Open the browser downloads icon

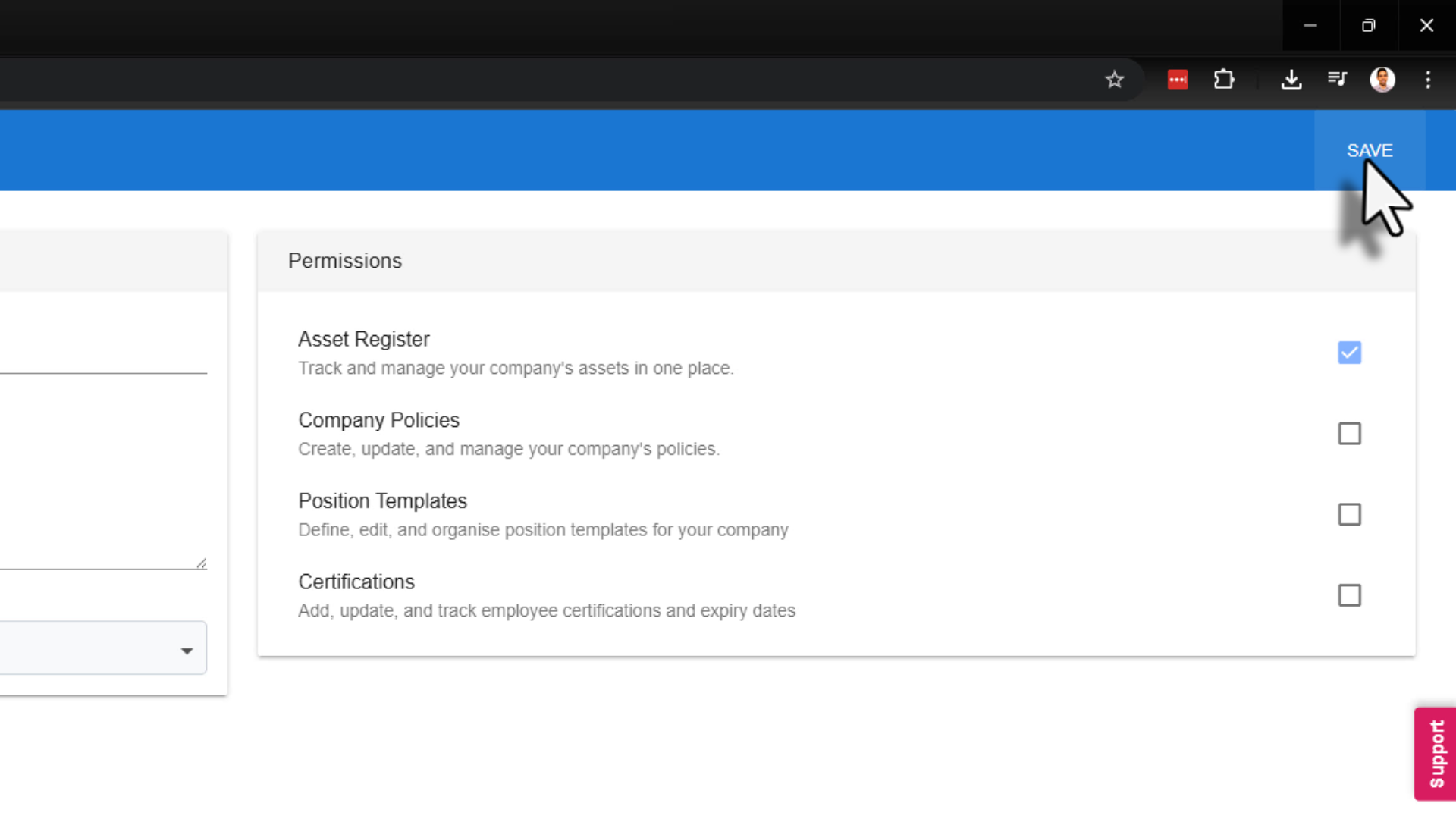coord(1291,80)
